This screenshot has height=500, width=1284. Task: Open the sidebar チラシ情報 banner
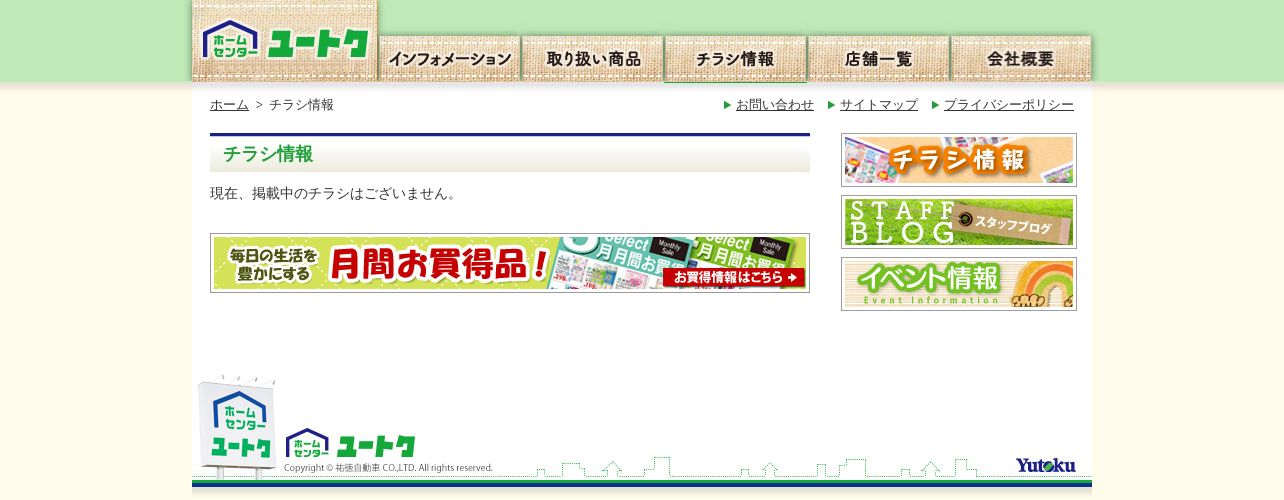(x=959, y=160)
